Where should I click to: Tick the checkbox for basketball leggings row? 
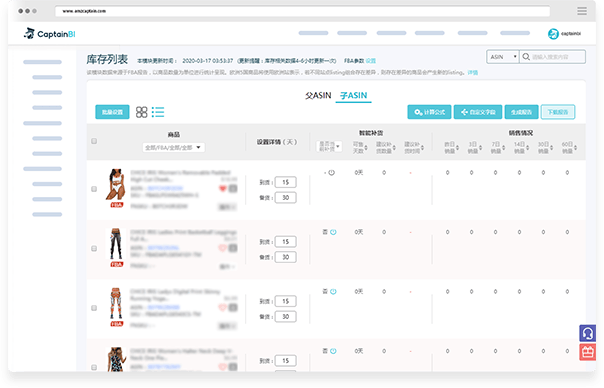pos(94,249)
